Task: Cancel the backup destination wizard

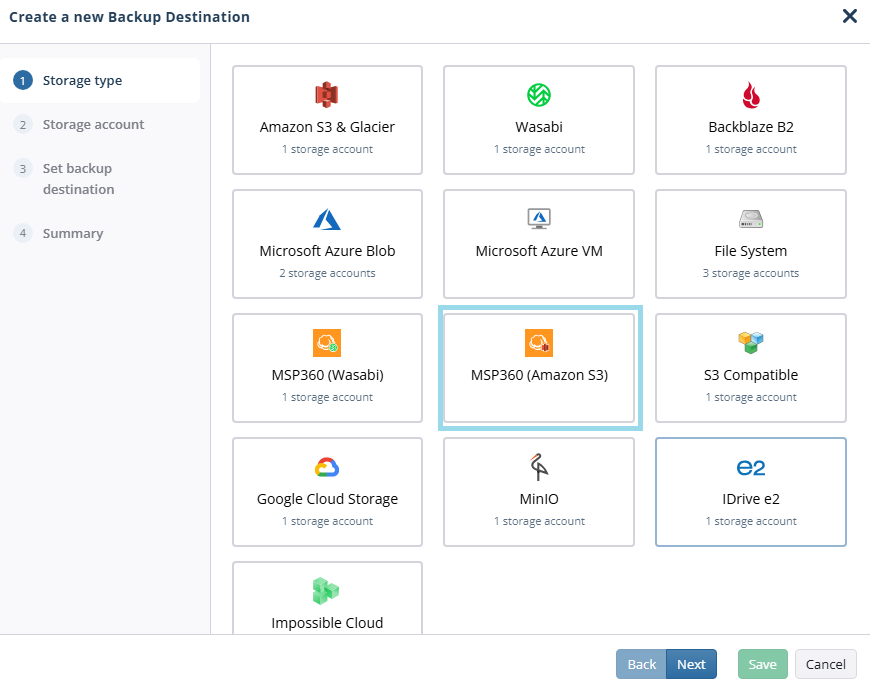Action: [826, 664]
